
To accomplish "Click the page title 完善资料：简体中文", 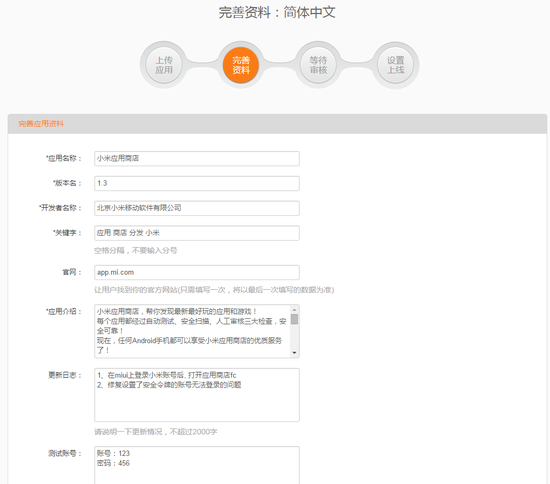I will [277, 12].
